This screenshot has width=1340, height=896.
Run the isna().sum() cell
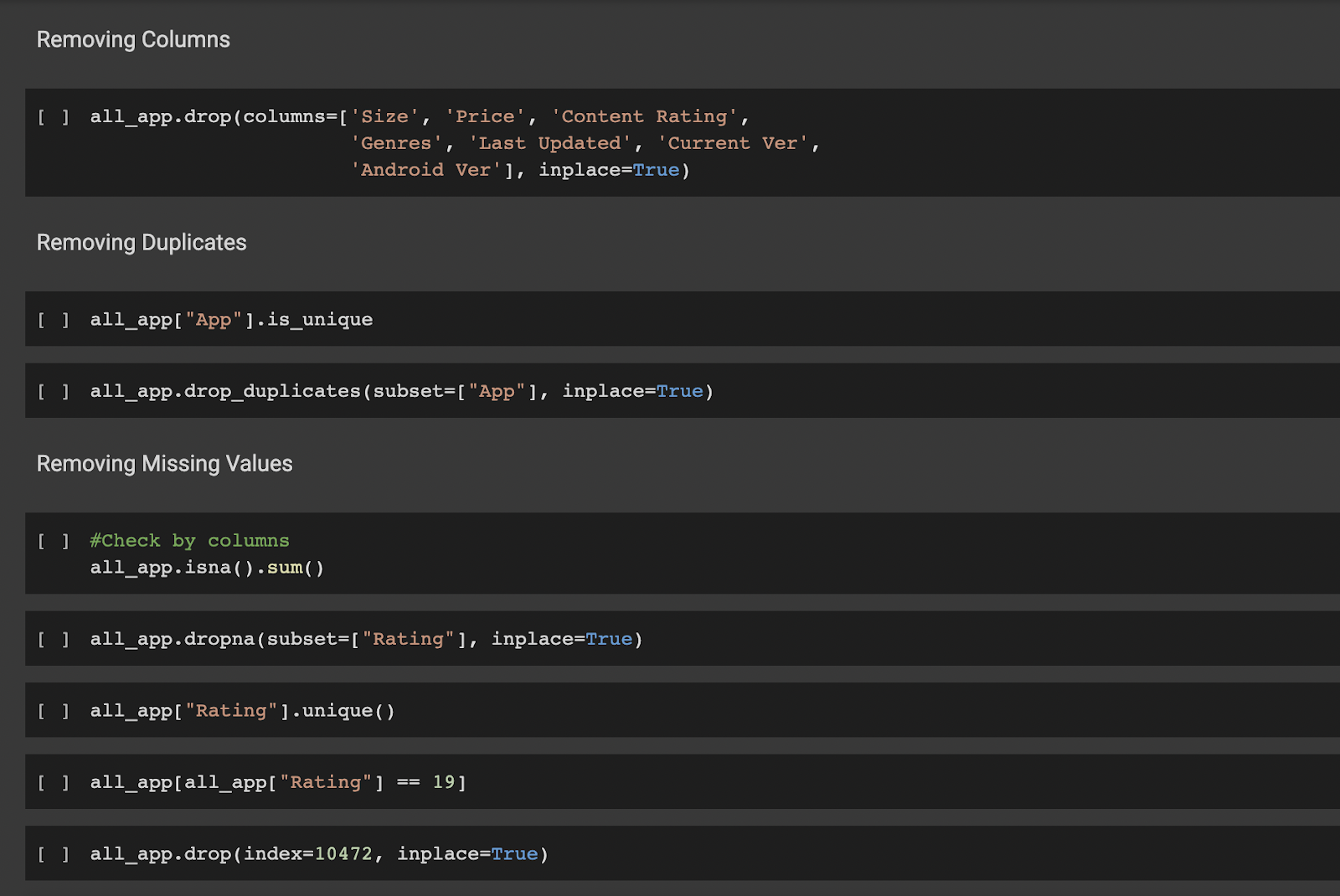coord(53,541)
